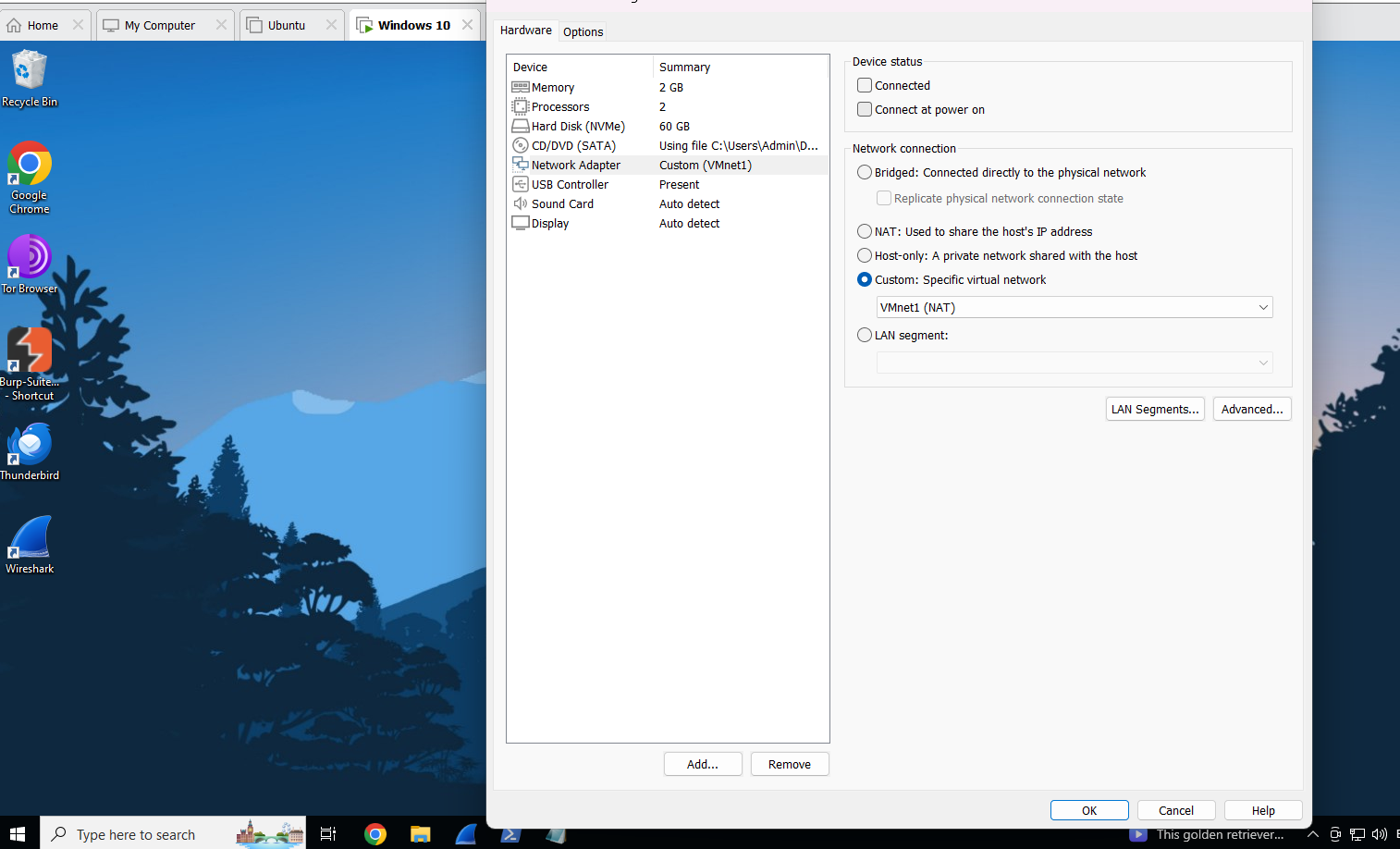Open the Recycle Bin desktop icon
This screenshot has width=1400, height=849.
pyautogui.click(x=29, y=79)
